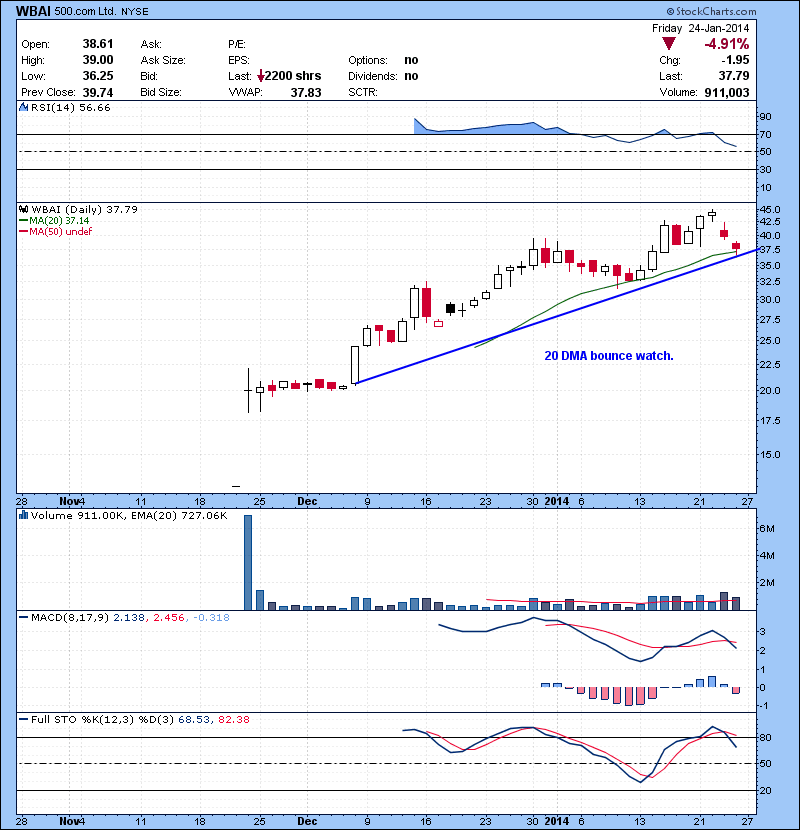The width and height of the screenshot is (800, 830).
Task: Click the red MA(50) legend line marker
Action: [x=24, y=231]
